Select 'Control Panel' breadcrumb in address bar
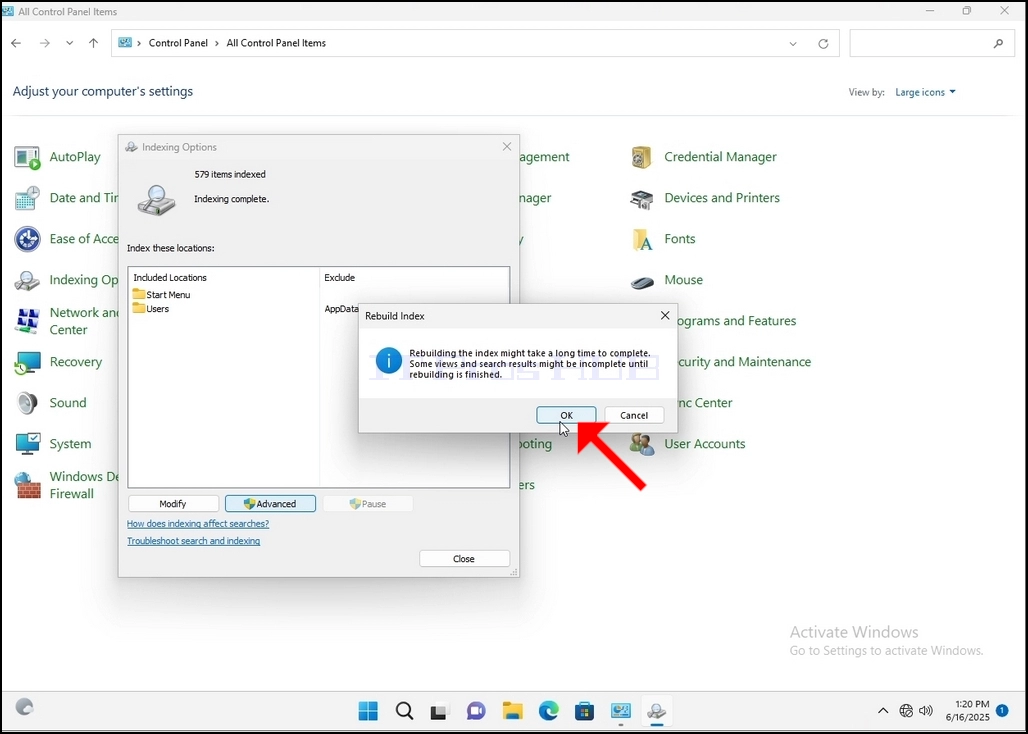Screen dimensions: 1028x734 click(x=178, y=43)
